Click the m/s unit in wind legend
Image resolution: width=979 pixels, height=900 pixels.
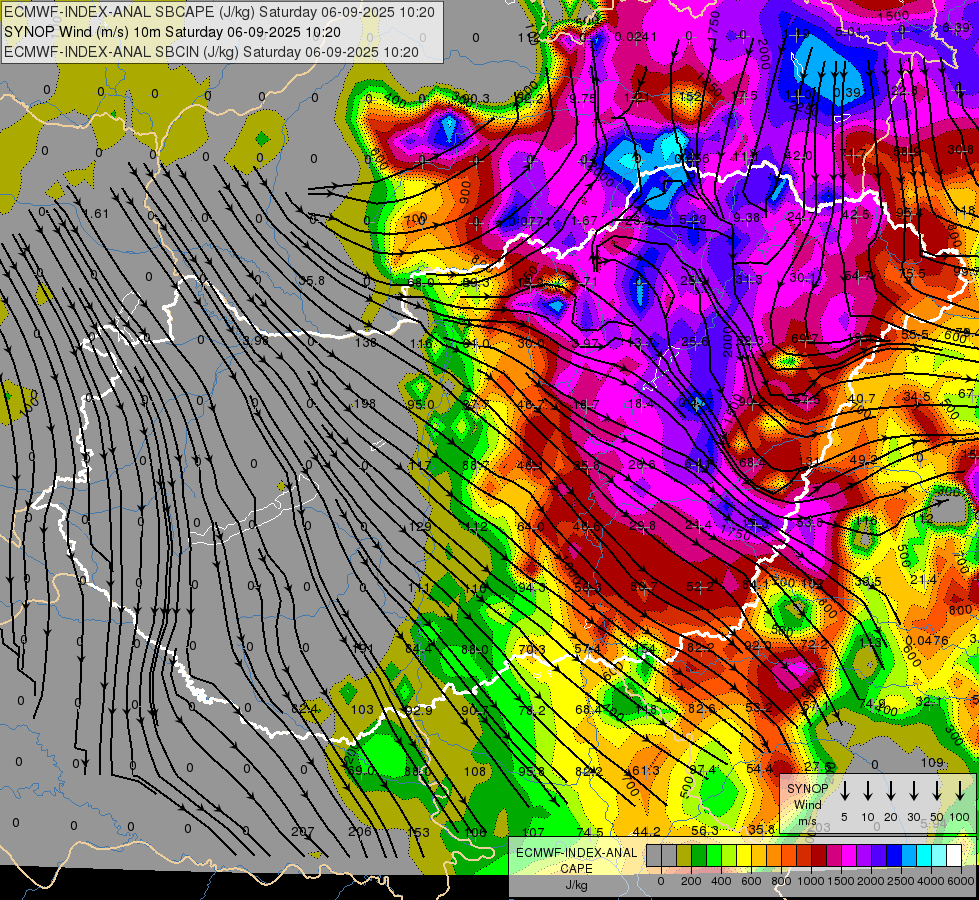807,821
